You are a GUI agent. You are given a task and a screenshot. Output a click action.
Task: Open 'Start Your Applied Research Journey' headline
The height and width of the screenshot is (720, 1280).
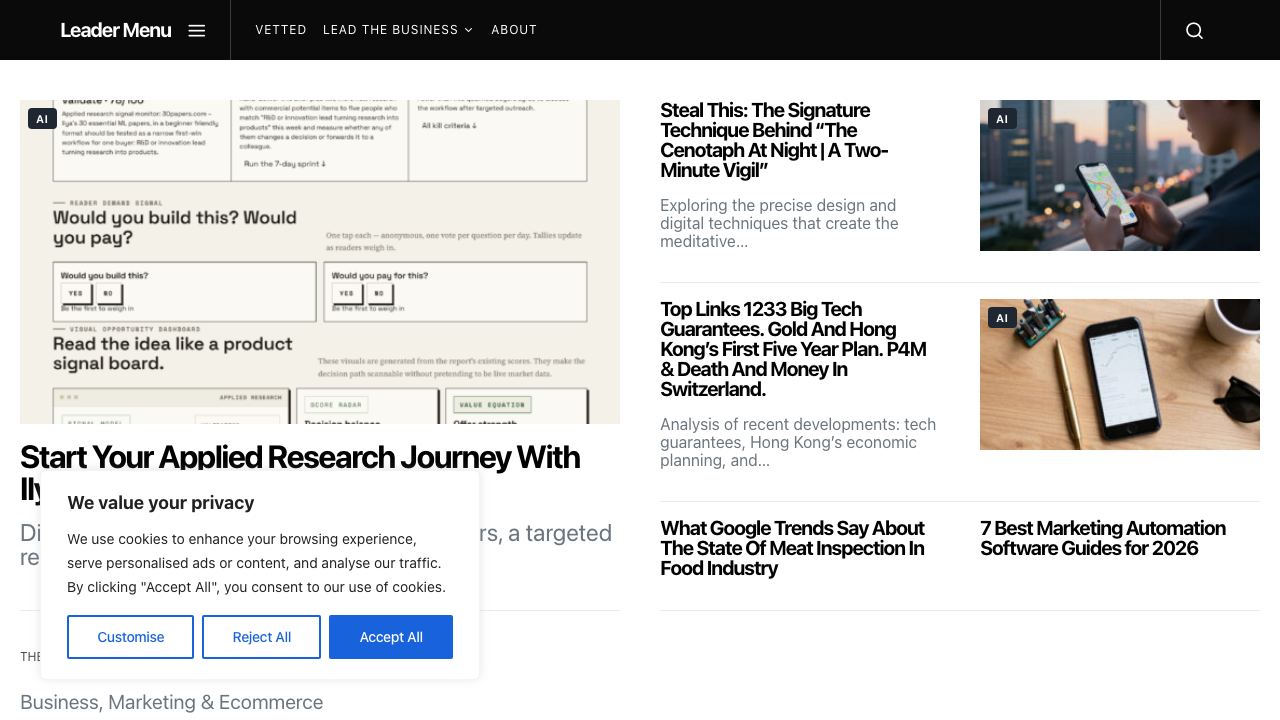(x=300, y=457)
